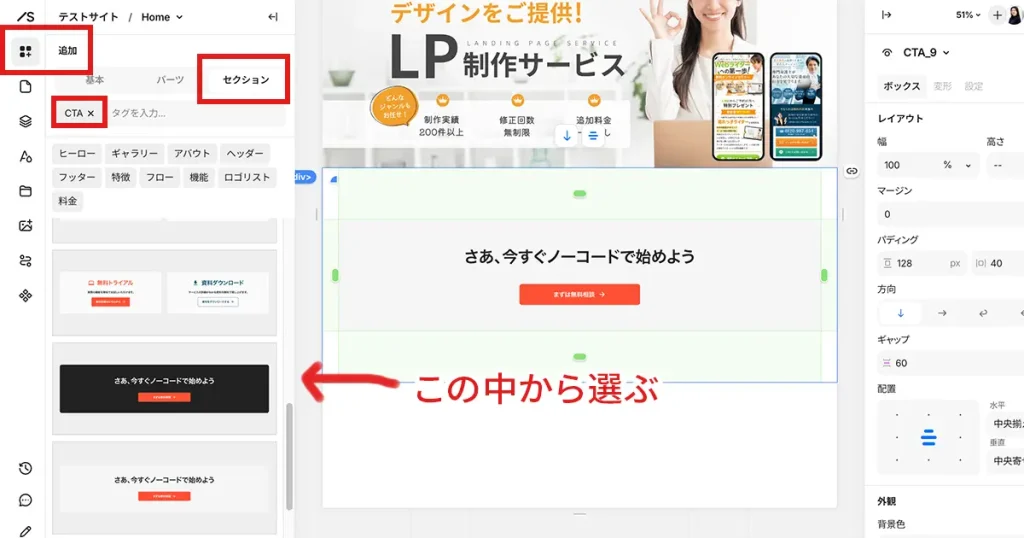Viewport: 1024px width, 538px height.
Task: Open the 垂直 中央寄せ dropdown
Action: 1008,461
